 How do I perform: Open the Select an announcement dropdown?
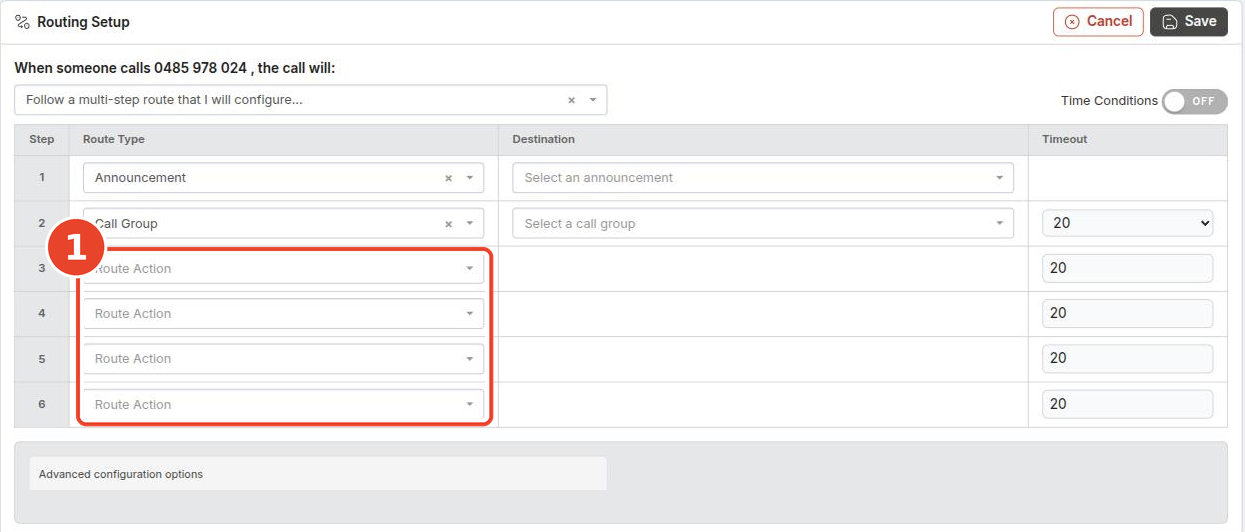763,178
